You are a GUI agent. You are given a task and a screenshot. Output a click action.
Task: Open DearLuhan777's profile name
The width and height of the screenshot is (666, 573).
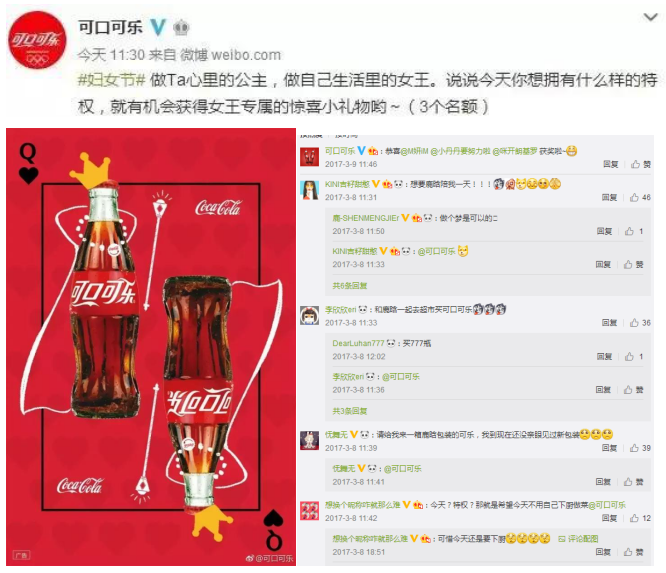point(358,343)
